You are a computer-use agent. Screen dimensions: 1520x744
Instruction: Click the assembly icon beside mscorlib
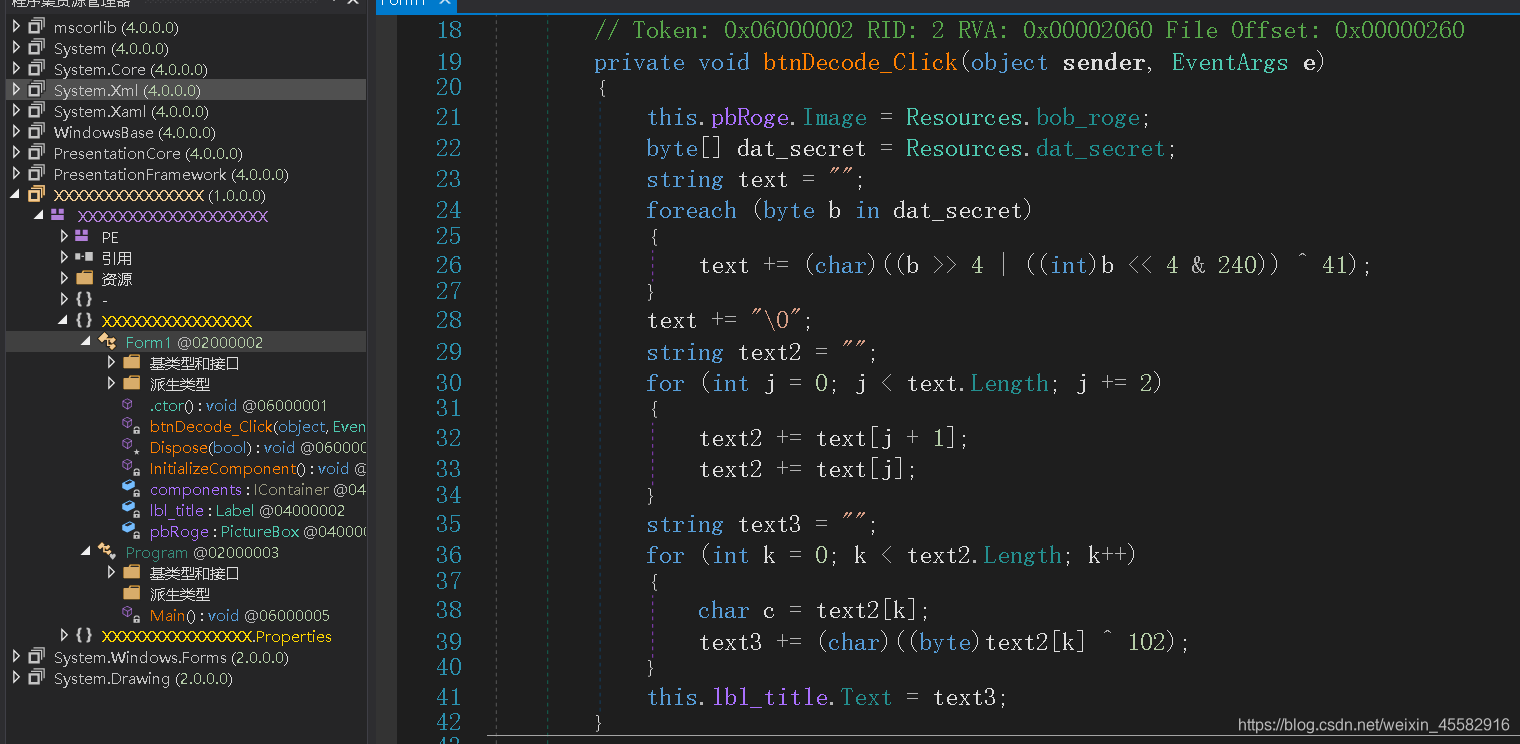(x=37, y=27)
